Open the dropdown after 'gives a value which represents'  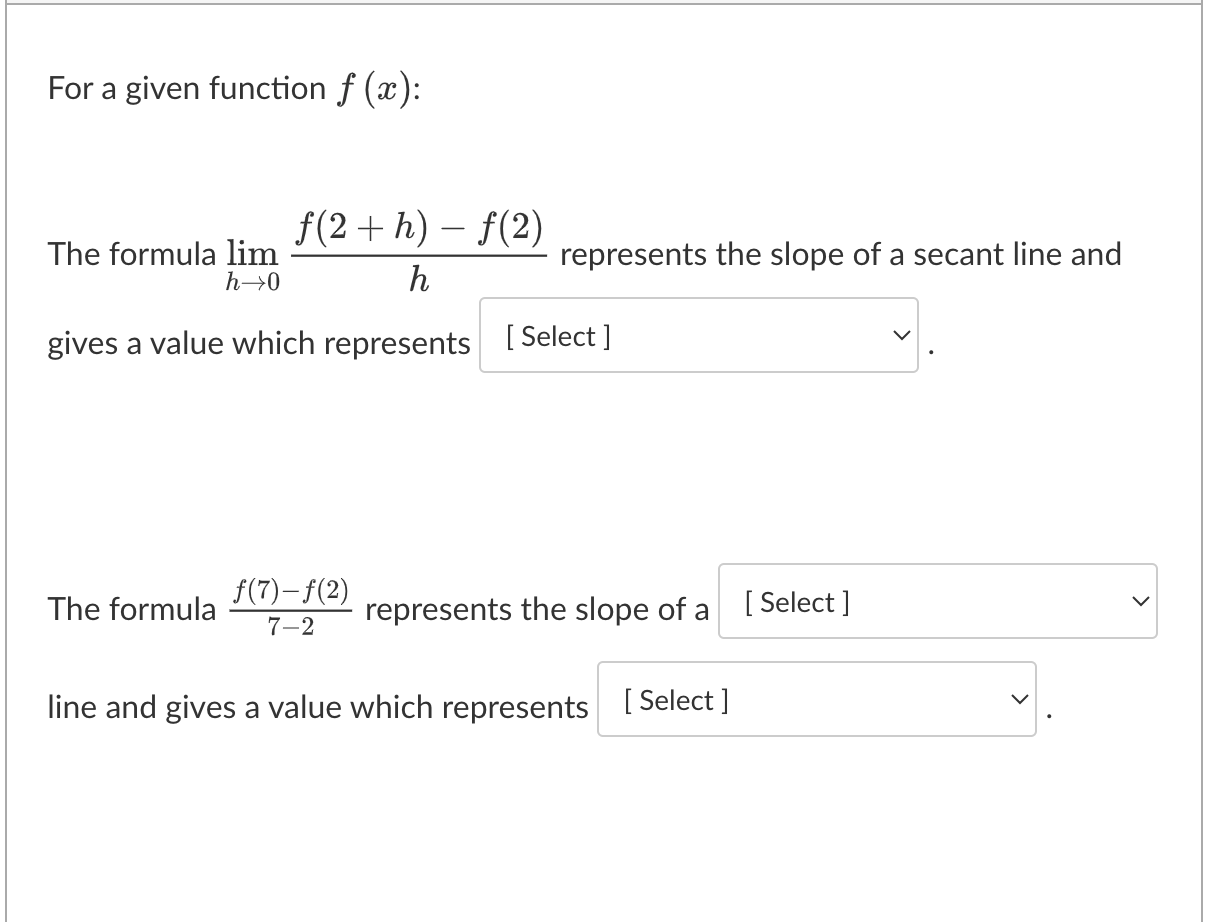[698, 335]
